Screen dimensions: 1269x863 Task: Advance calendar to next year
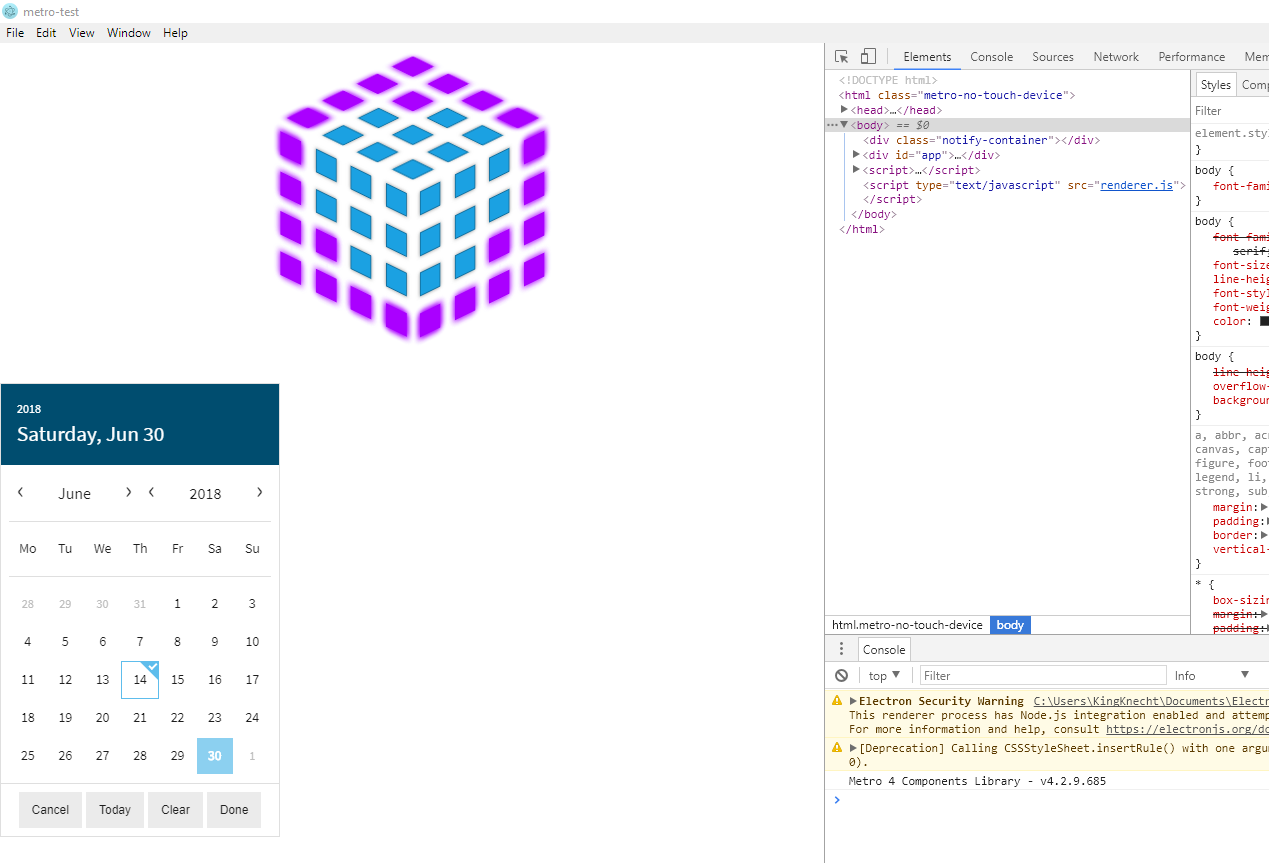click(259, 492)
